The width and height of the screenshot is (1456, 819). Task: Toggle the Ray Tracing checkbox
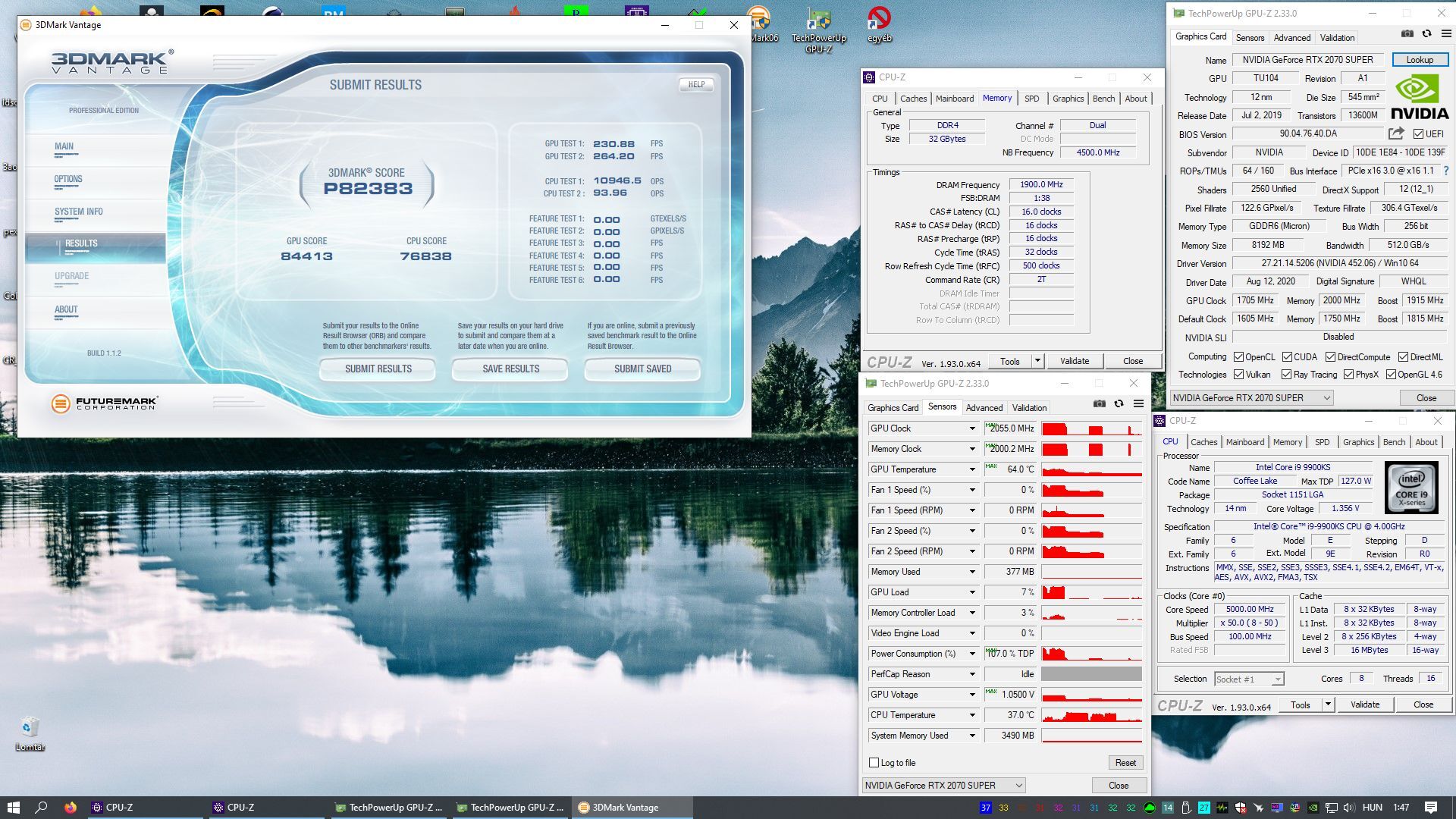click(x=1286, y=375)
